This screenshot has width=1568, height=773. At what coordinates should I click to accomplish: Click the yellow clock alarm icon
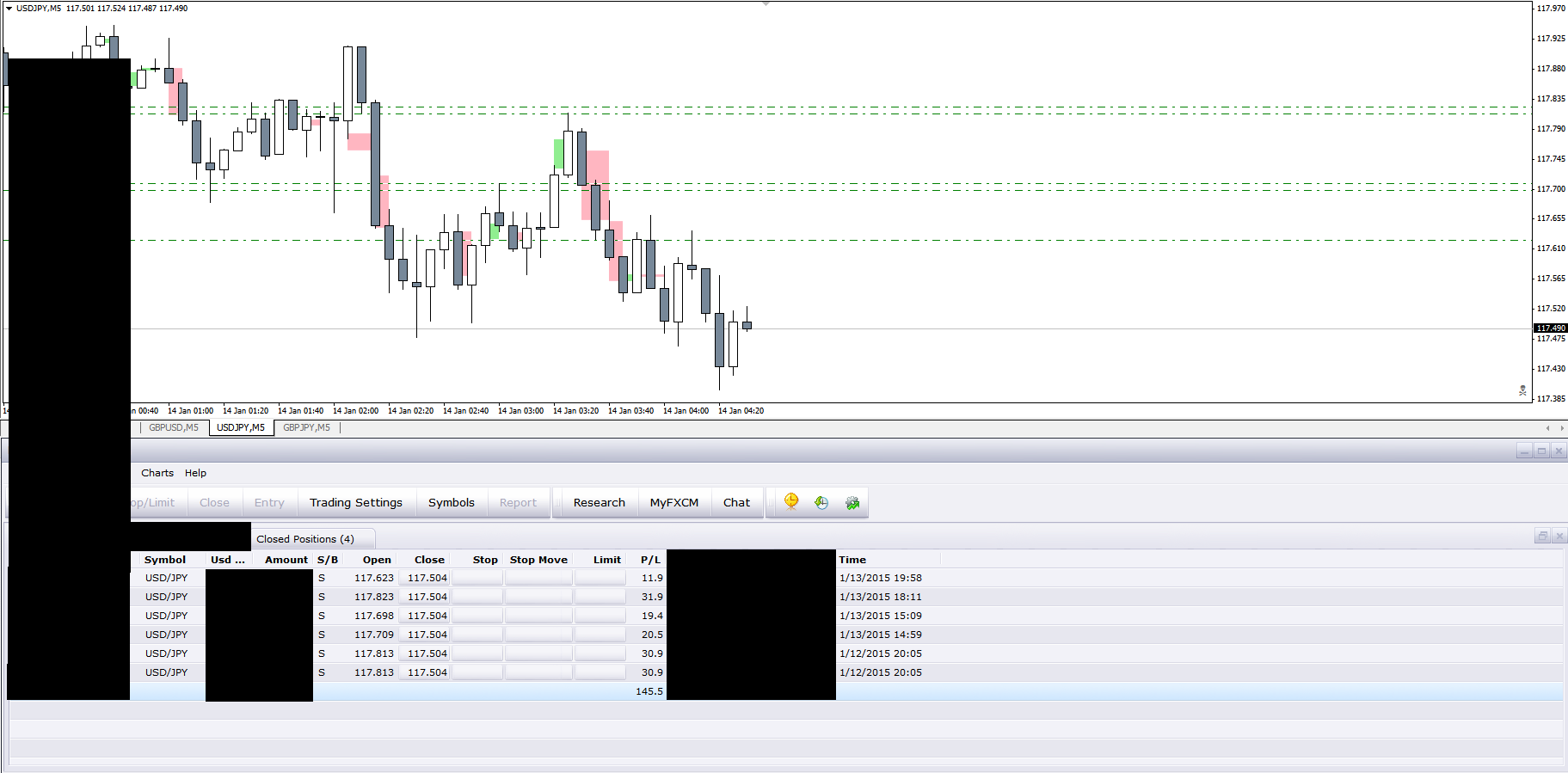pos(791,502)
